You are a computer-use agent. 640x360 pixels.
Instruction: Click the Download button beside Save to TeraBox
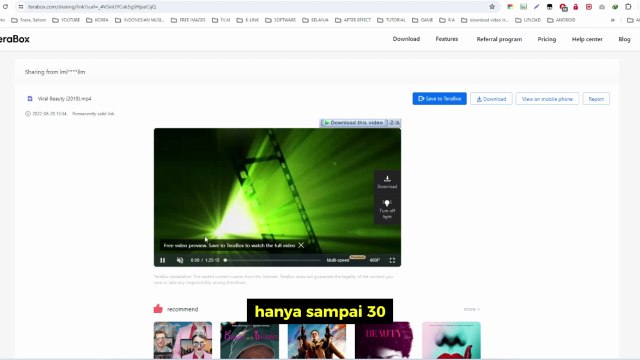tap(491, 99)
